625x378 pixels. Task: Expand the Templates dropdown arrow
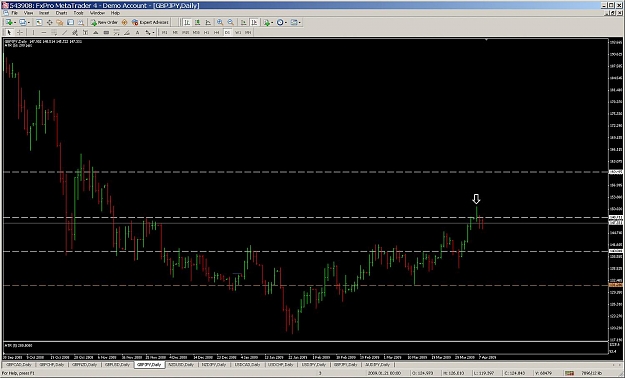(x=300, y=23)
